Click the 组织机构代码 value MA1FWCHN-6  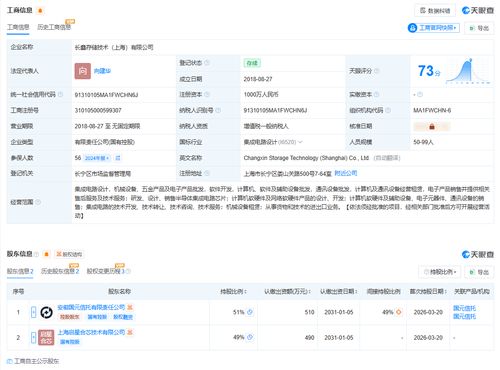click(432, 110)
